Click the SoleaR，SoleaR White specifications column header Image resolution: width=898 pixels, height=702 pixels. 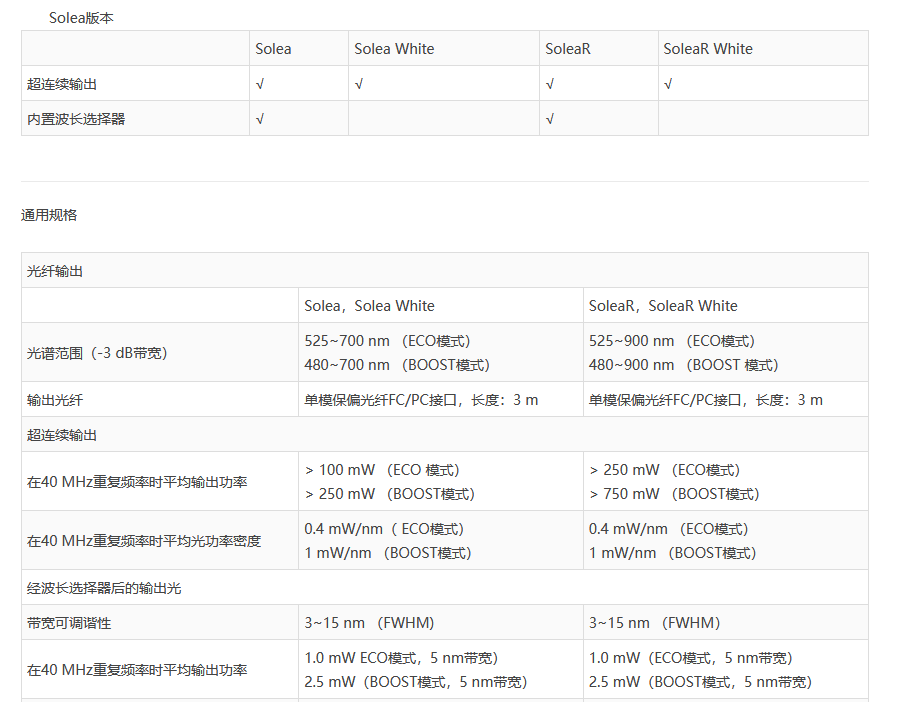point(663,306)
